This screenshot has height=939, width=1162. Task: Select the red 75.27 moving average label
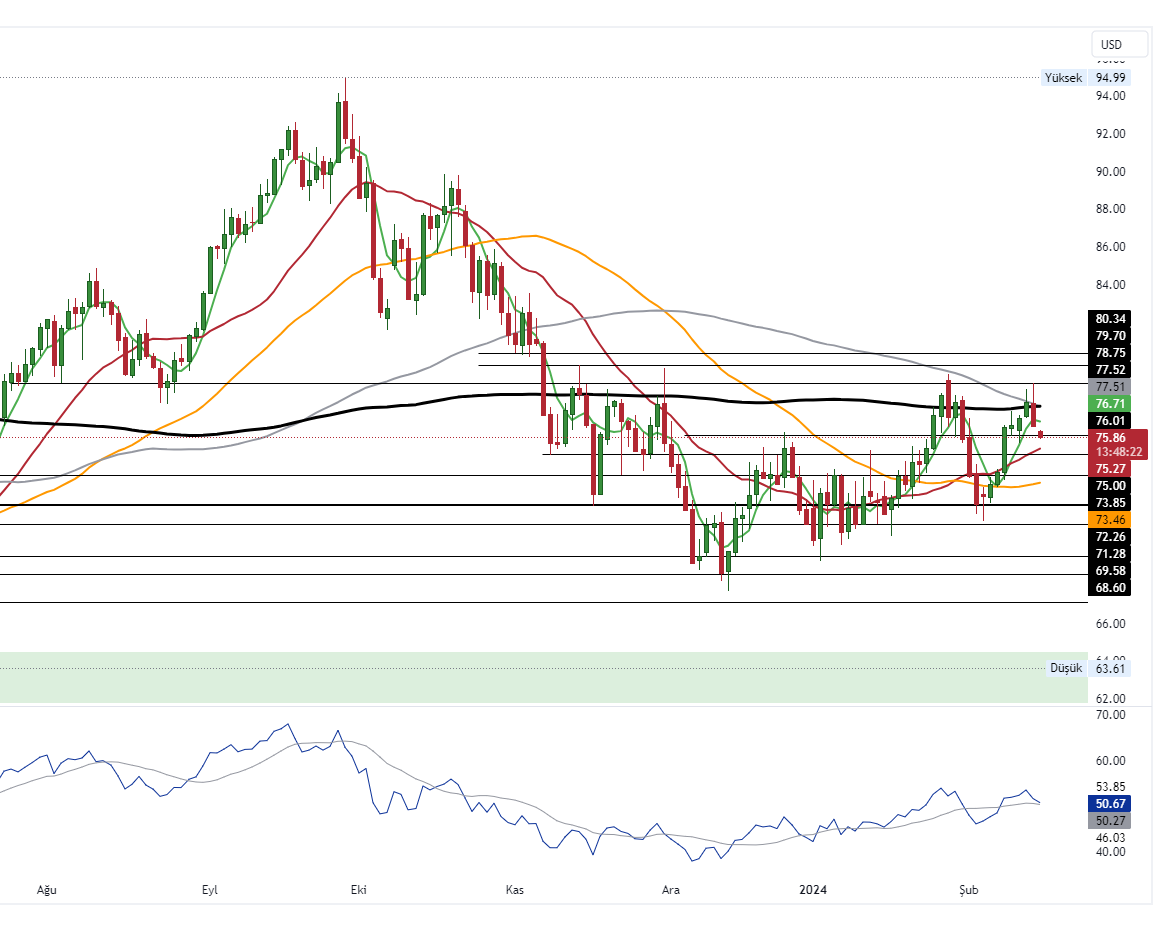[x=1111, y=468]
